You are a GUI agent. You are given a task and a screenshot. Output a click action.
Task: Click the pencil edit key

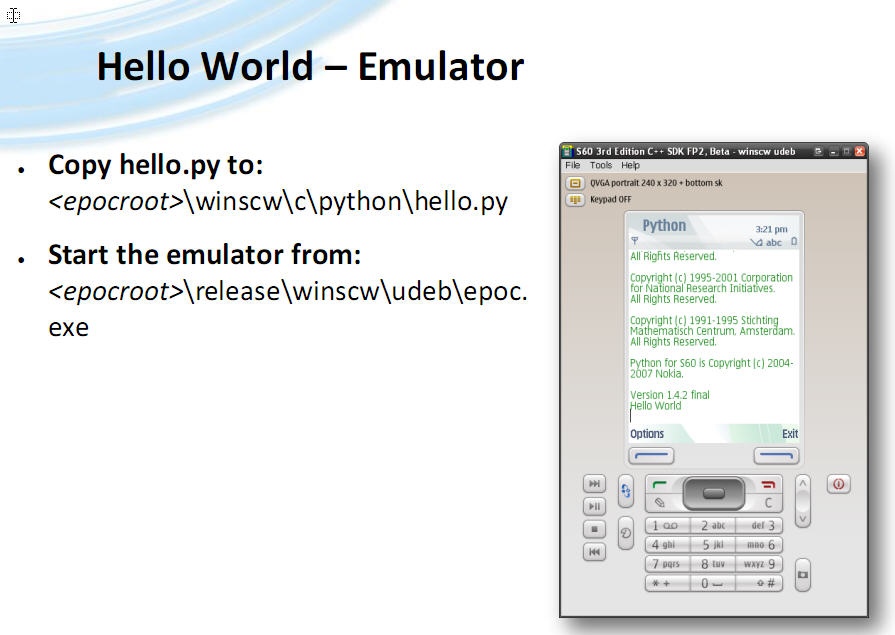[x=660, y=503]
